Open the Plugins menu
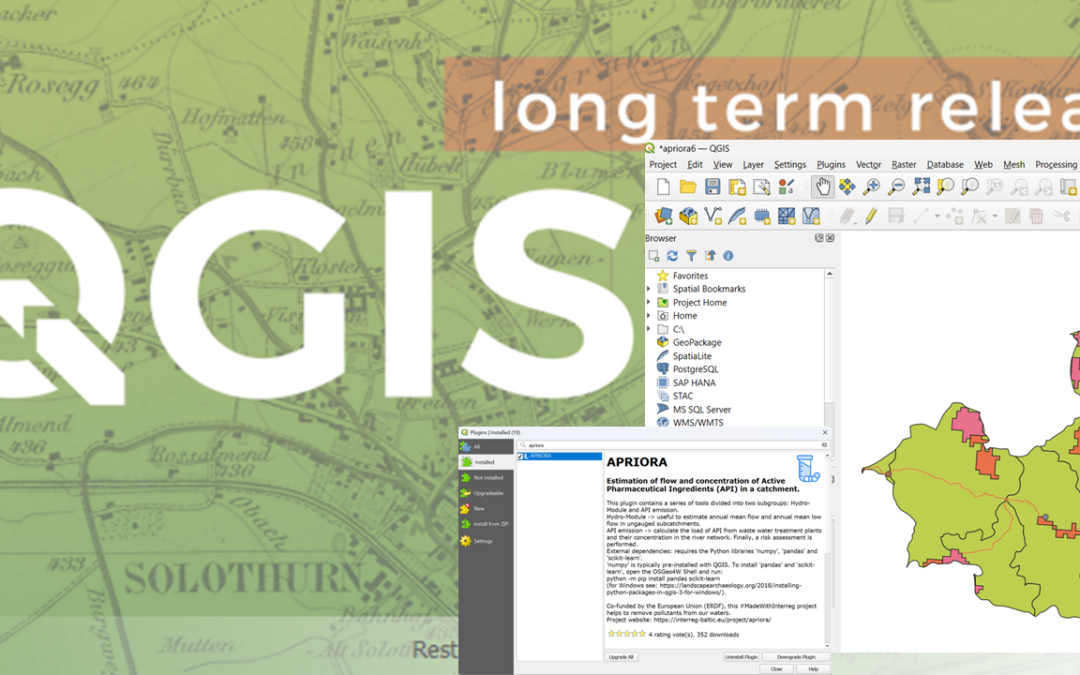 pyautogui.click(x=831, y=165)
